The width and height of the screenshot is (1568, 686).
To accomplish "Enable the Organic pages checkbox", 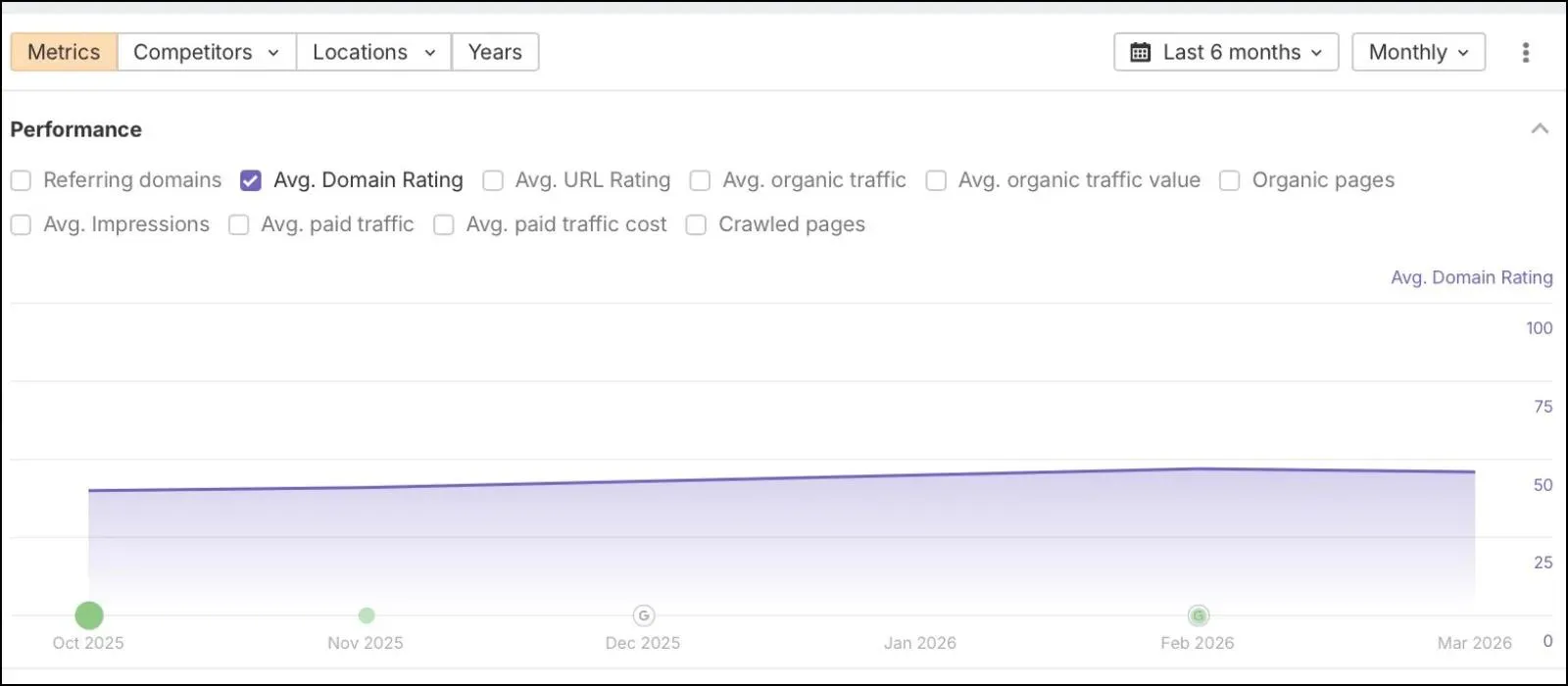I will click(1229, 180).
